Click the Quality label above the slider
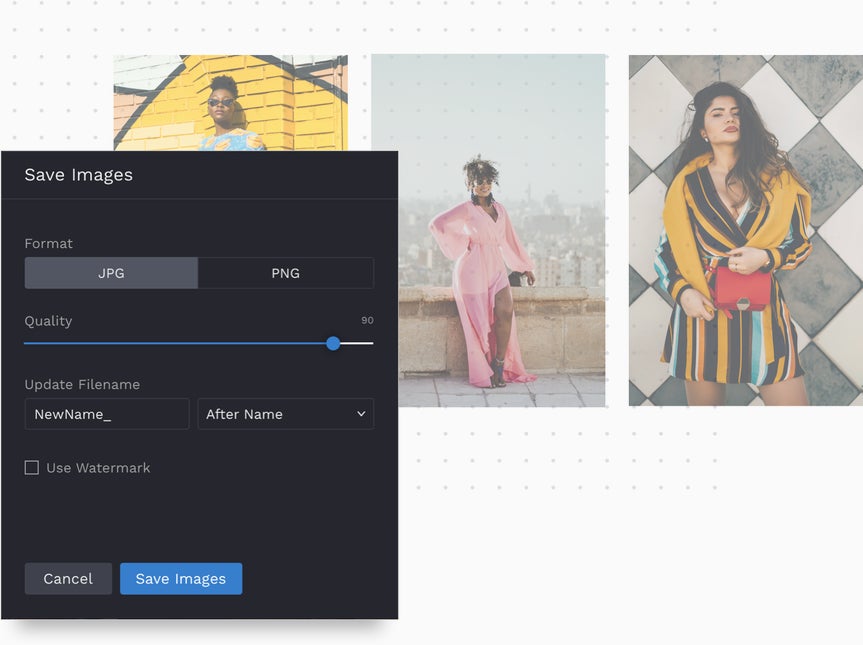Screen dimensions: 863x645 (x=47, y=321)
